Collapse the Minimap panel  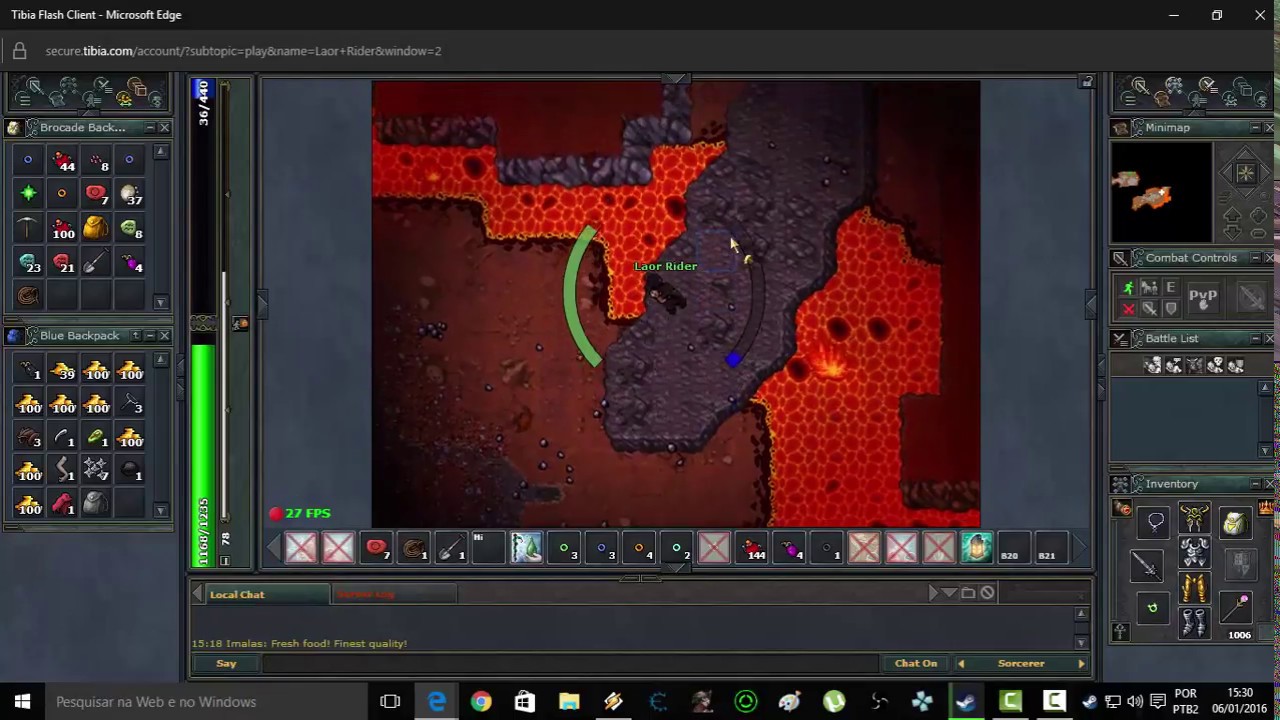1255,127
